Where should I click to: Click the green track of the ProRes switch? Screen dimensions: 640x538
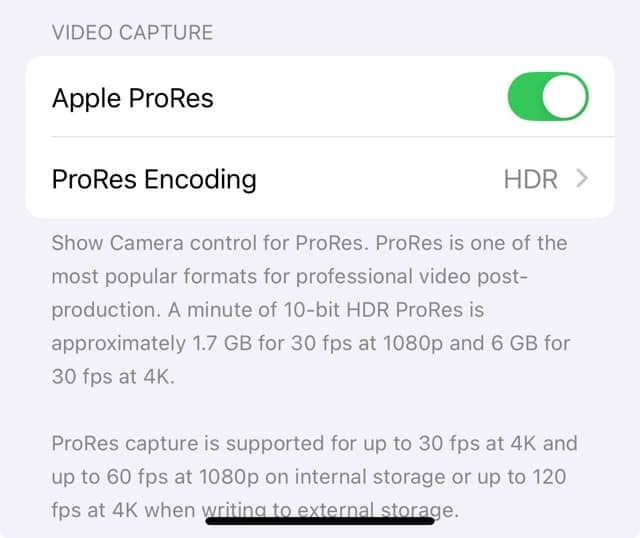[524, 97]
